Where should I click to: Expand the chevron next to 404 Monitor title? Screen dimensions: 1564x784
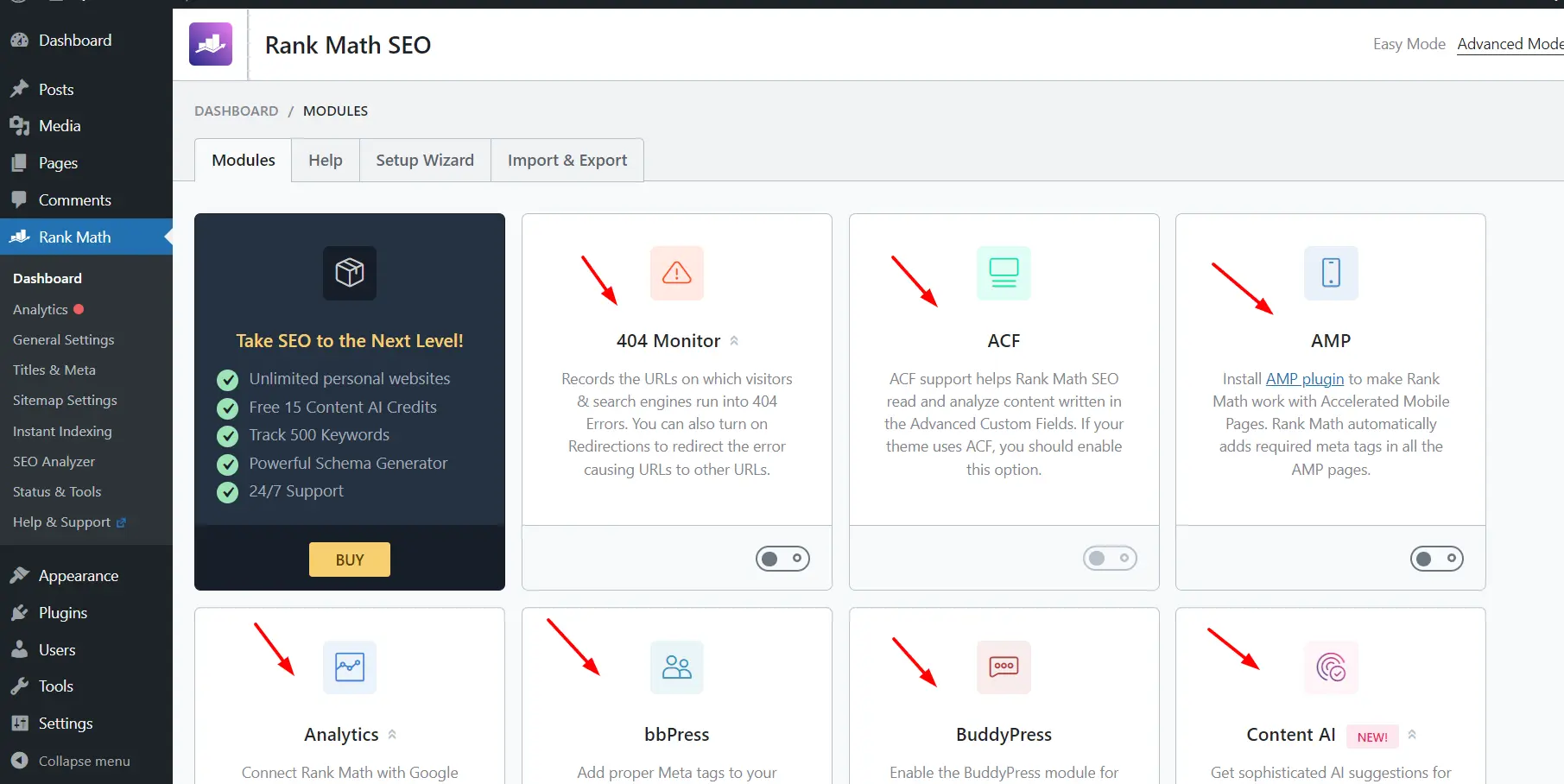pos(734,341)
